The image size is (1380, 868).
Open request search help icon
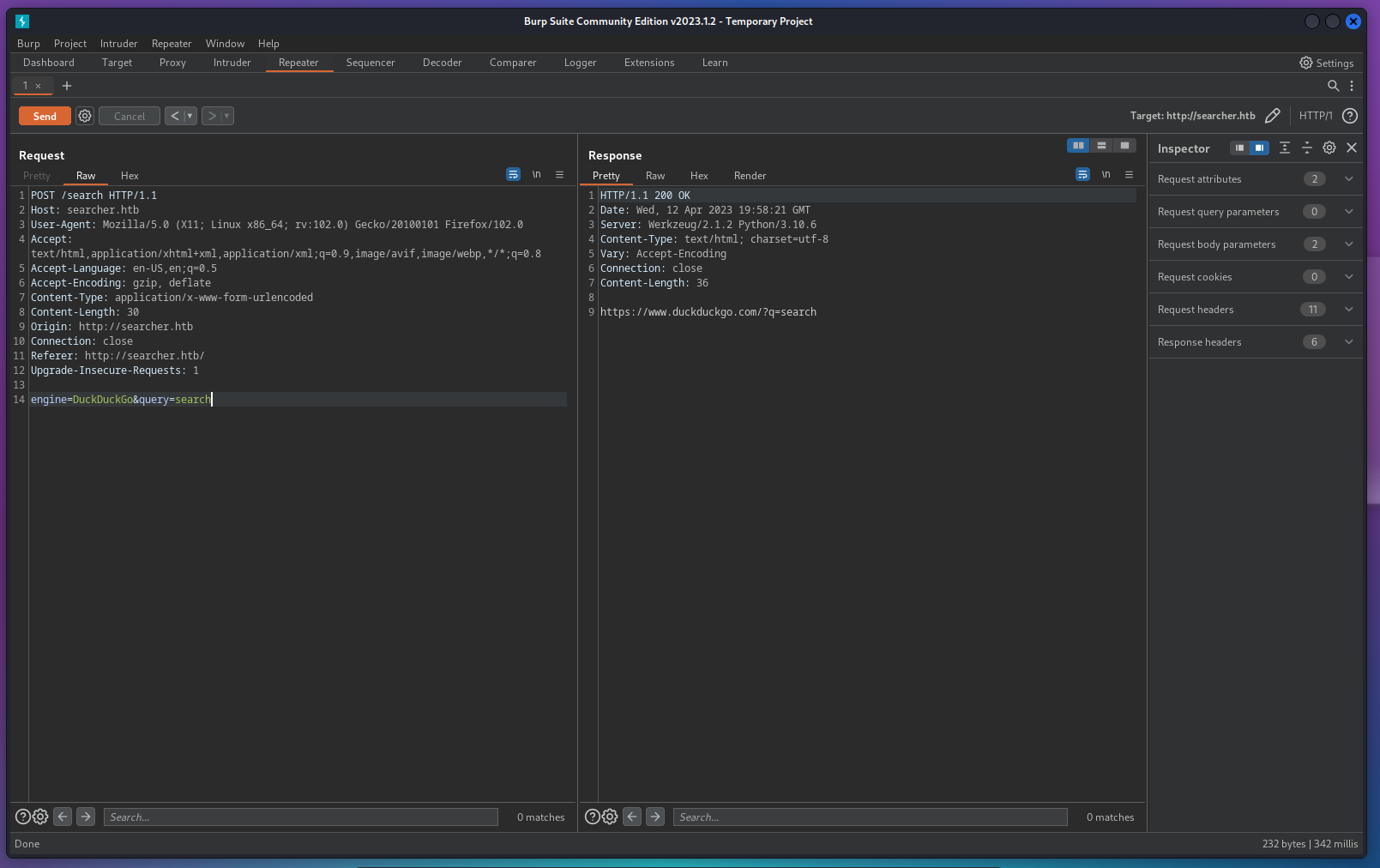coord(23,817)
